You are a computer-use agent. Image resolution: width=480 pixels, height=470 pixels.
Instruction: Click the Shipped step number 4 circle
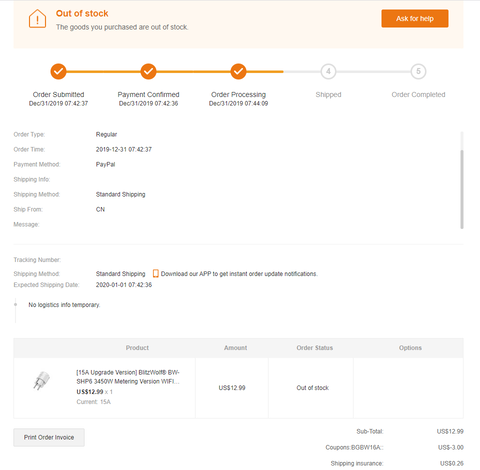pyautogui.click(x=328, y=71)
